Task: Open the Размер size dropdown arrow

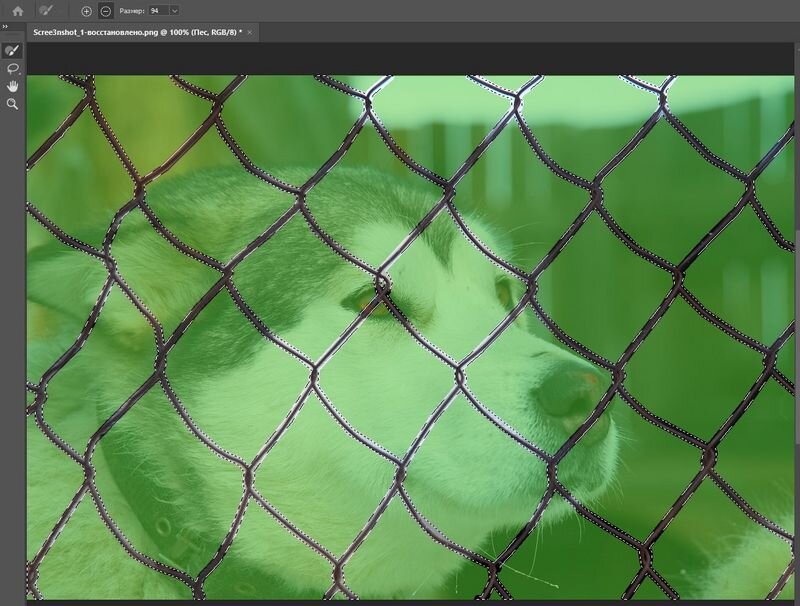Action: (x=174, y=11)
